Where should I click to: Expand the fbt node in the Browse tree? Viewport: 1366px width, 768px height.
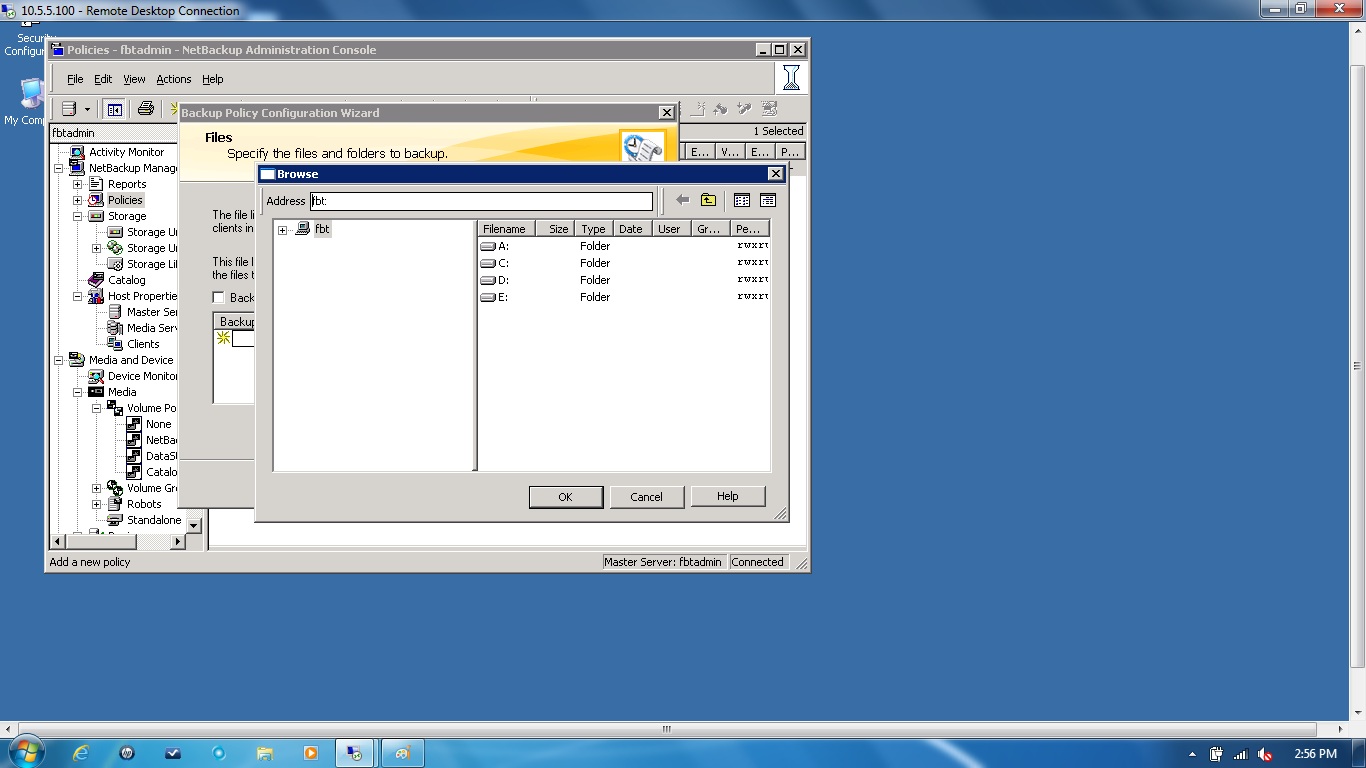[x=282, y=229]
